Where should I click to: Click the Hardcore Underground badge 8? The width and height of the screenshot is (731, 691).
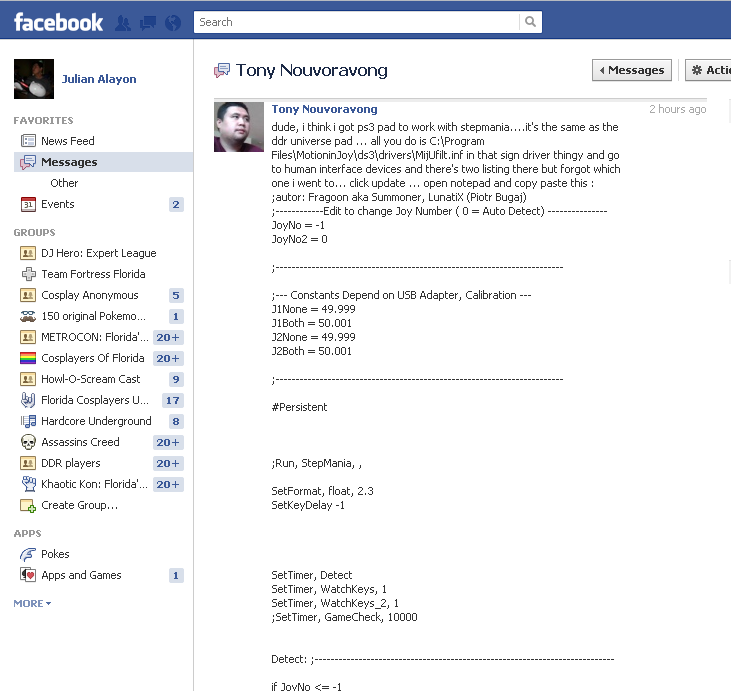pos(176,421)
